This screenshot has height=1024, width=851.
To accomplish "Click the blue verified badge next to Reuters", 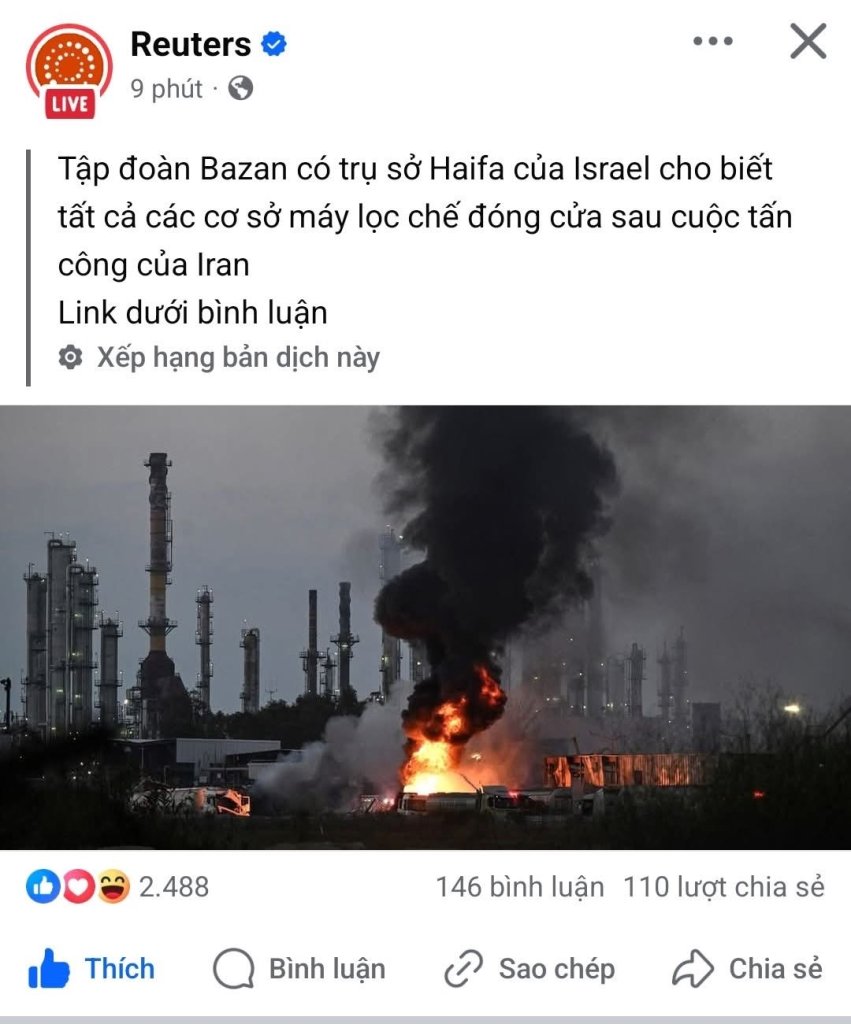I will [x=274, y=44].
